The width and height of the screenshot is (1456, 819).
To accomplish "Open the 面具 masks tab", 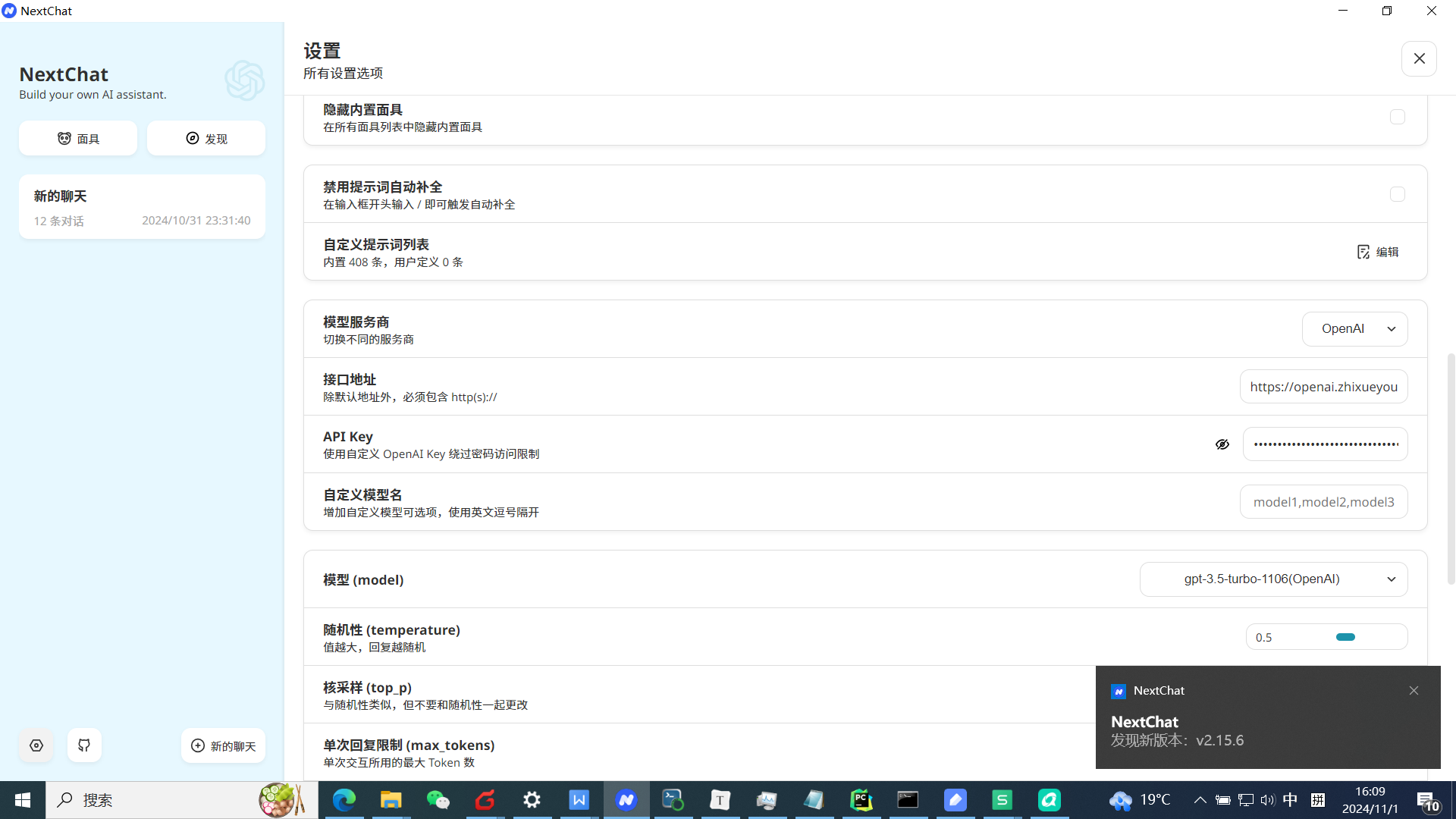I will tap(78, 139).
